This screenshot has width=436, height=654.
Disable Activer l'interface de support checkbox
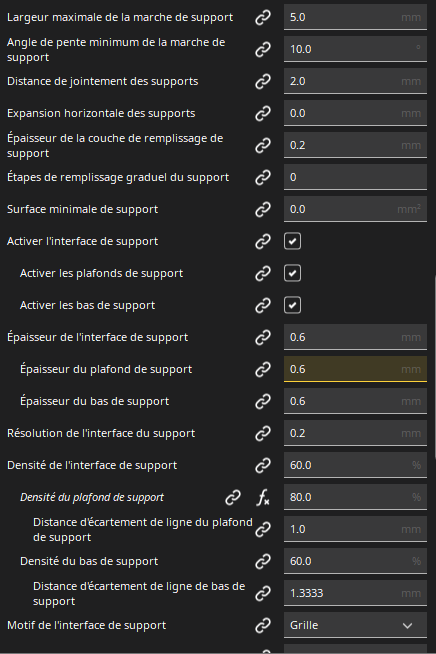pos(292,241)
